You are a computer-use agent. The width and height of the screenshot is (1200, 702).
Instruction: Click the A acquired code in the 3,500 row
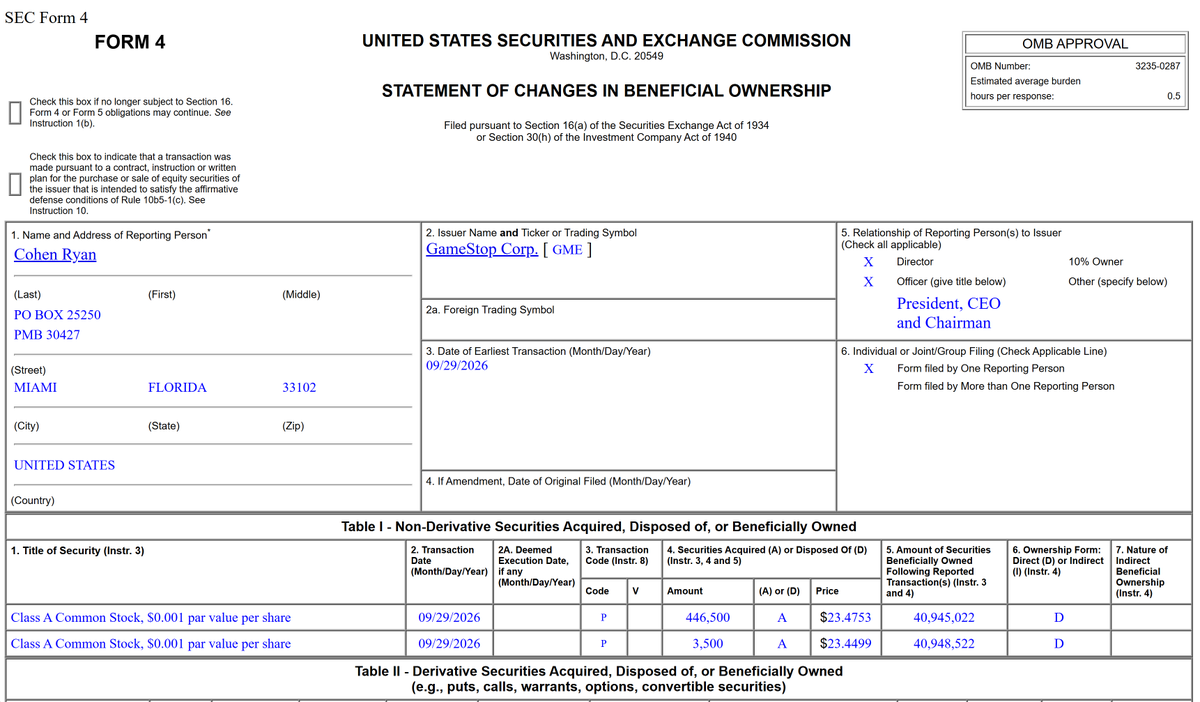tap(782, 644)
